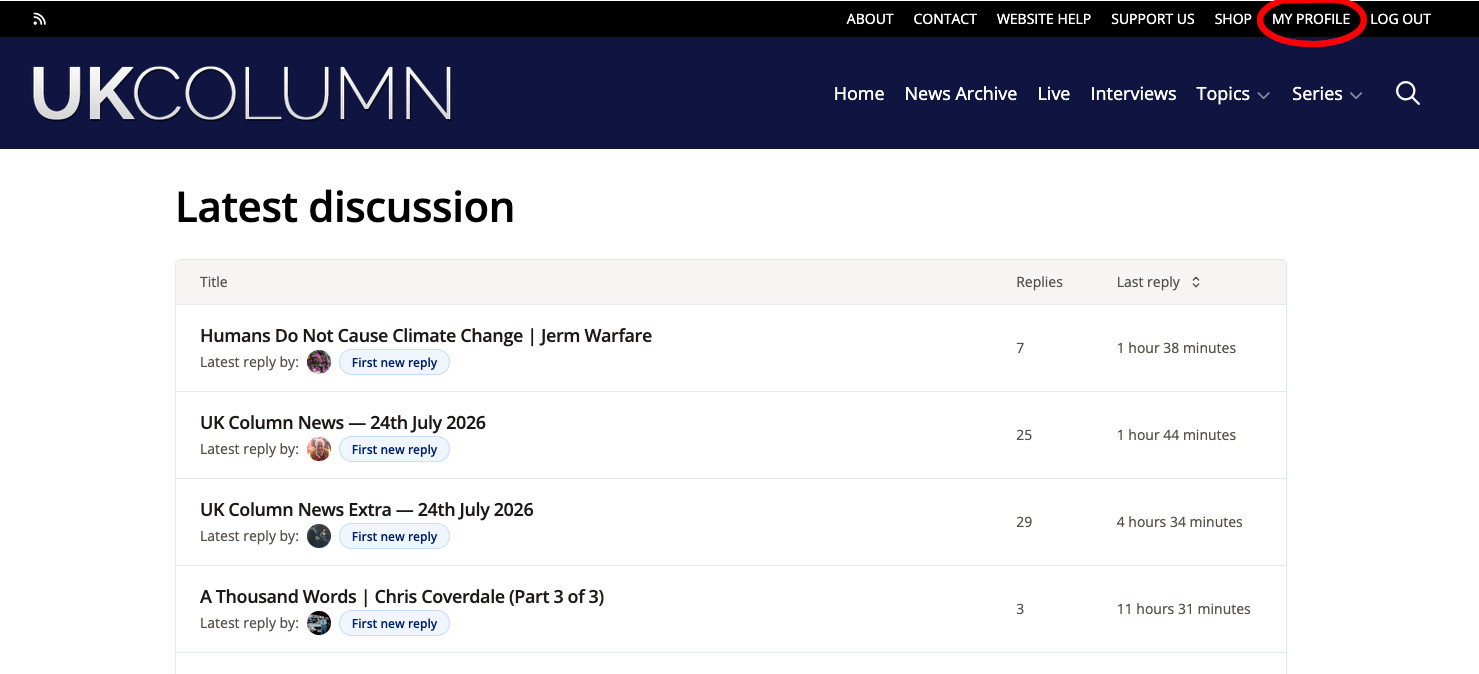The height and width of the screenshot is (674, 1479).
Task: Click LOG OUT
Action: point(1400,19)
